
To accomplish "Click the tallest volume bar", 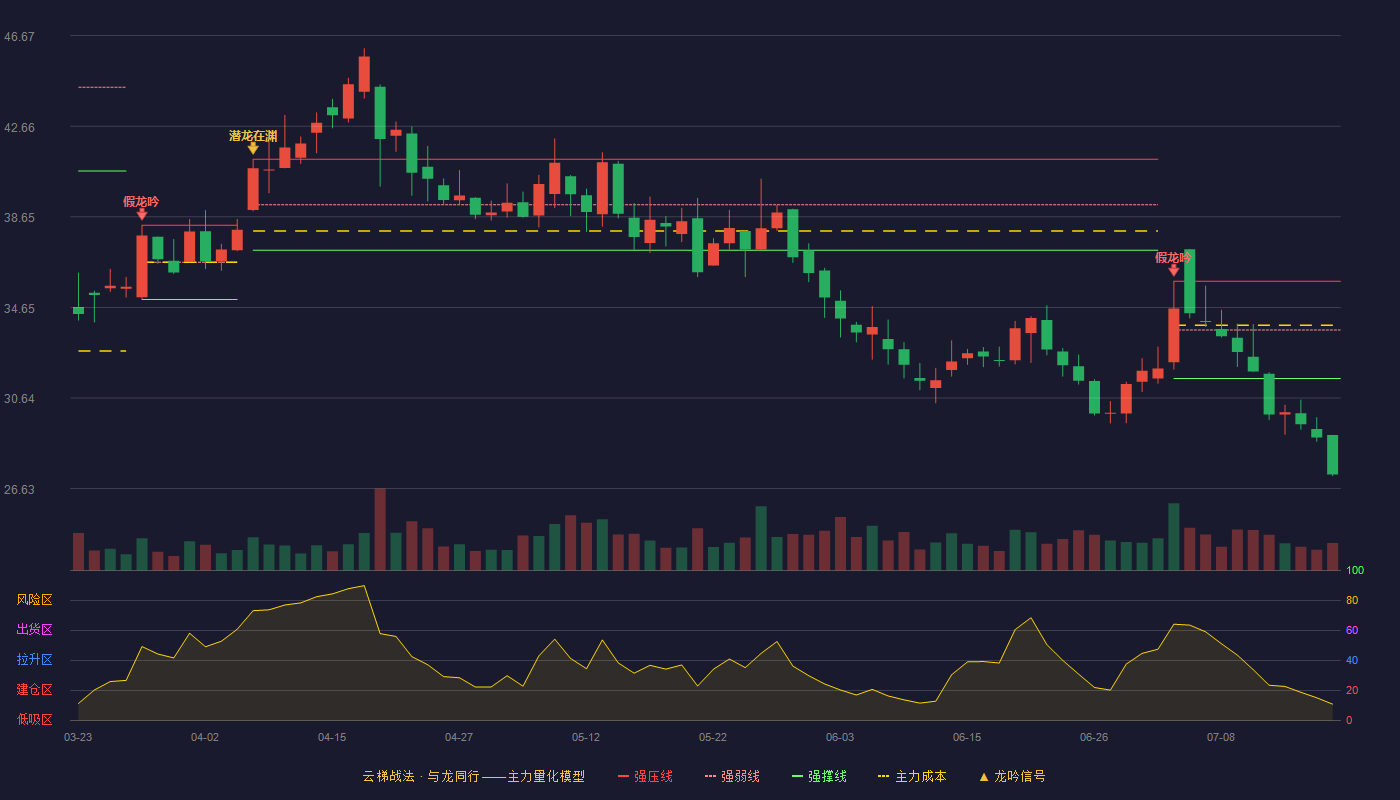I will tap(380, 530).
